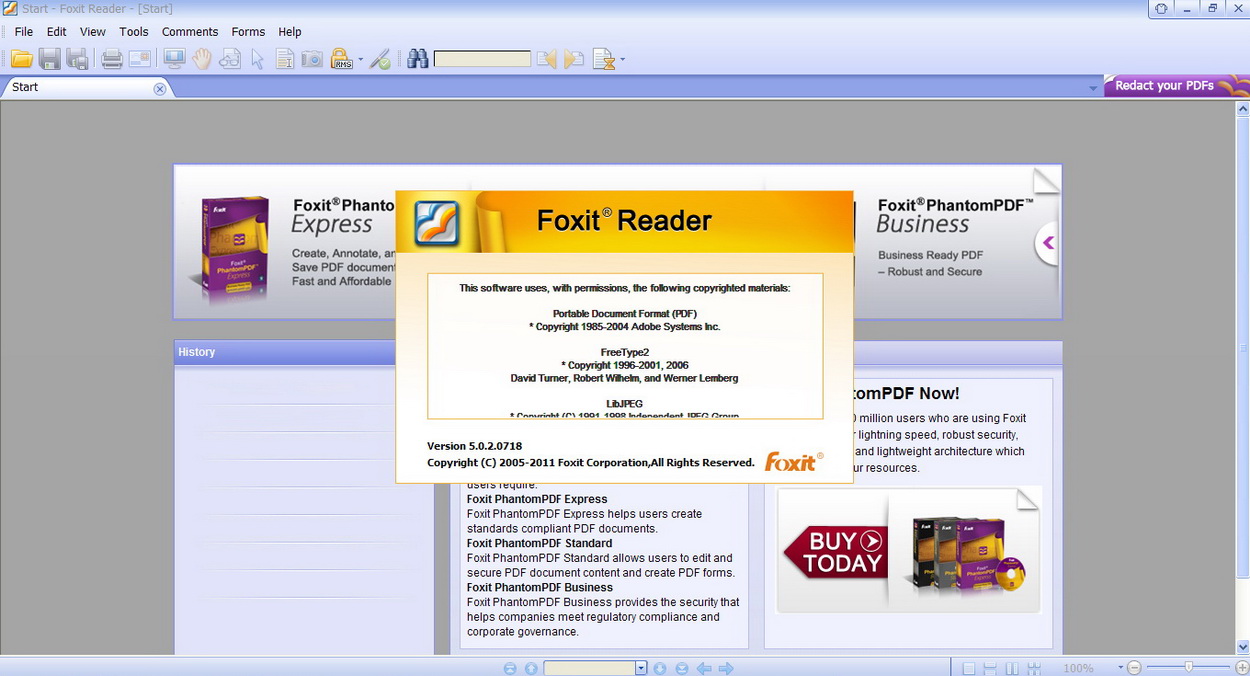
Task: Open the tab list arrow beside Redact banner
Action: (1093, 88)
